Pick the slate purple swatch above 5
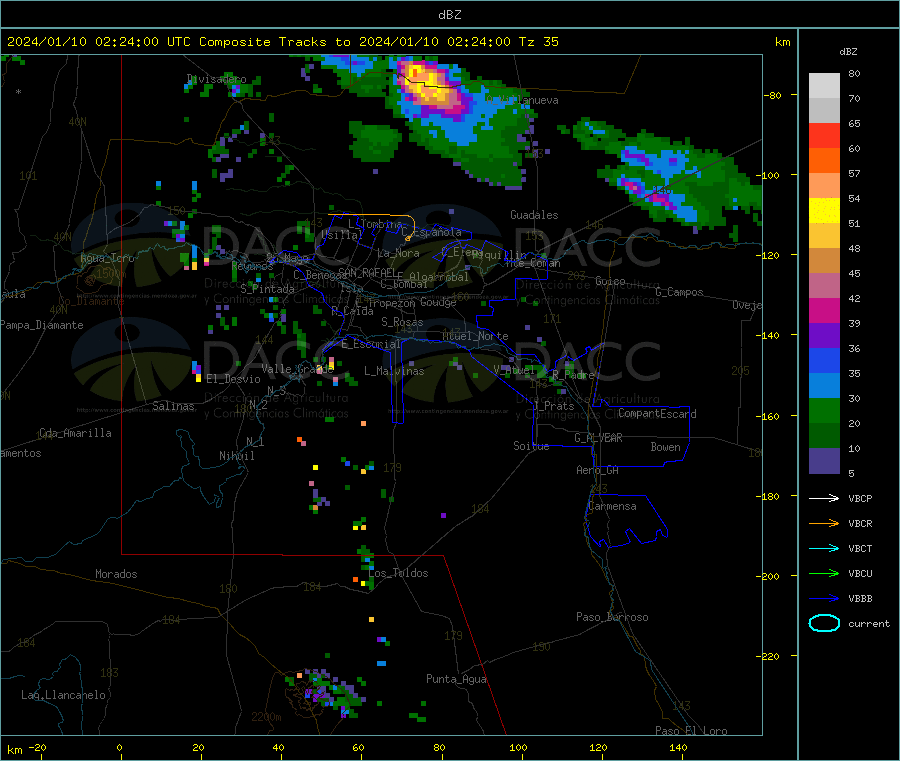The height and width of the screenshot is (761, 900). [824, 461]
